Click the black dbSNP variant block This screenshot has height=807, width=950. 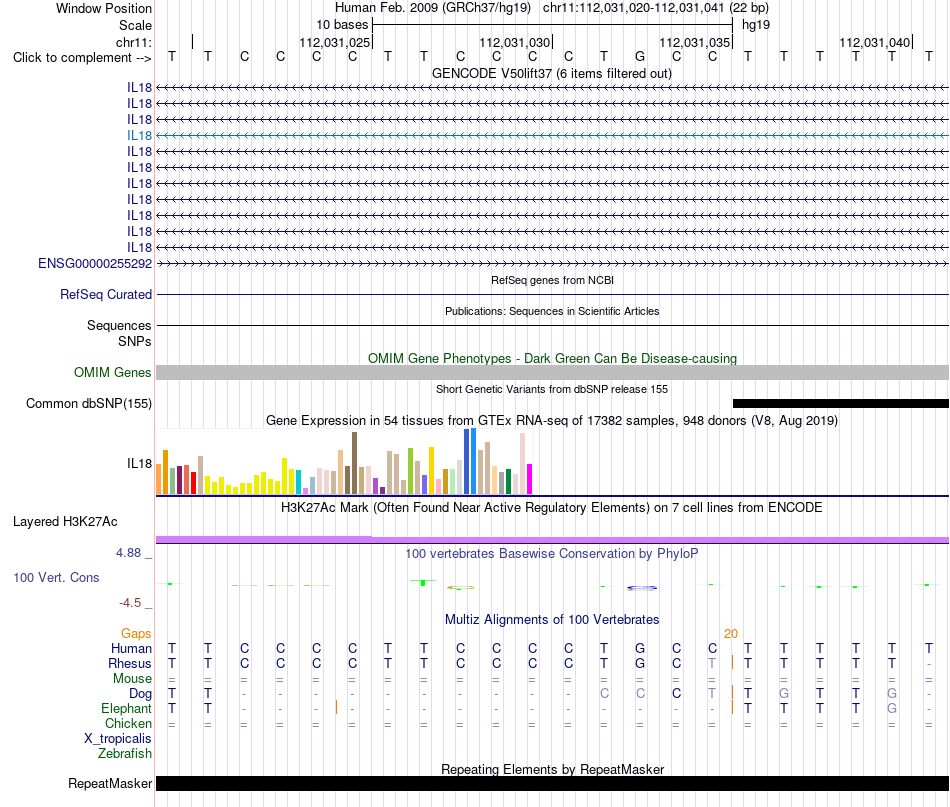pos(840,404)
